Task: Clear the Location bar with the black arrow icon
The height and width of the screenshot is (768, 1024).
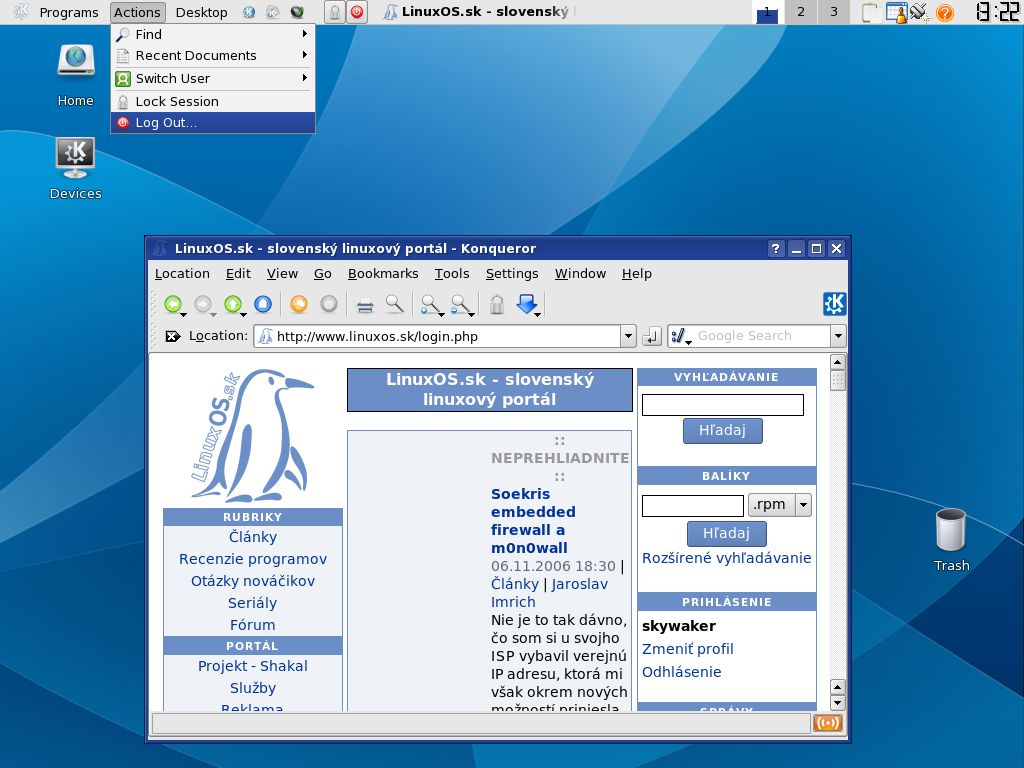Action: tap(172, 336)
